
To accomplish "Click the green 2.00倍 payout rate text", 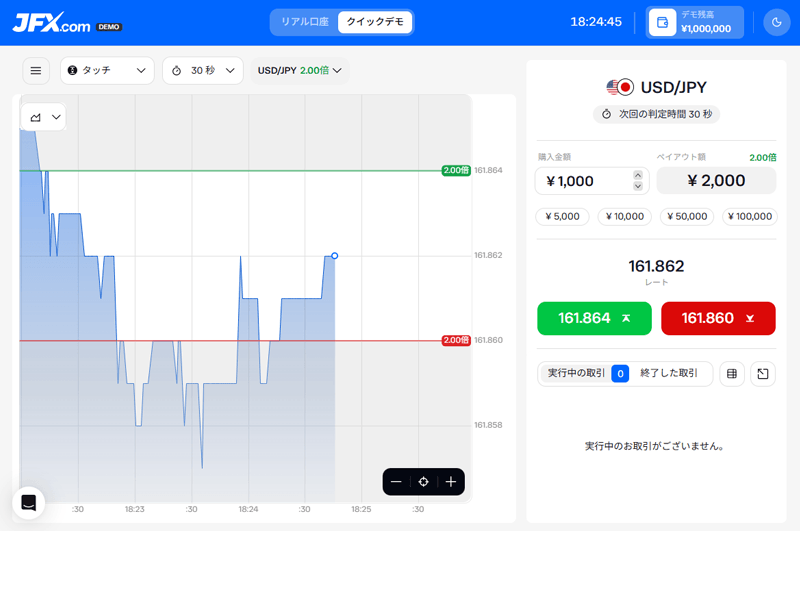I will (x=763, y=158).
